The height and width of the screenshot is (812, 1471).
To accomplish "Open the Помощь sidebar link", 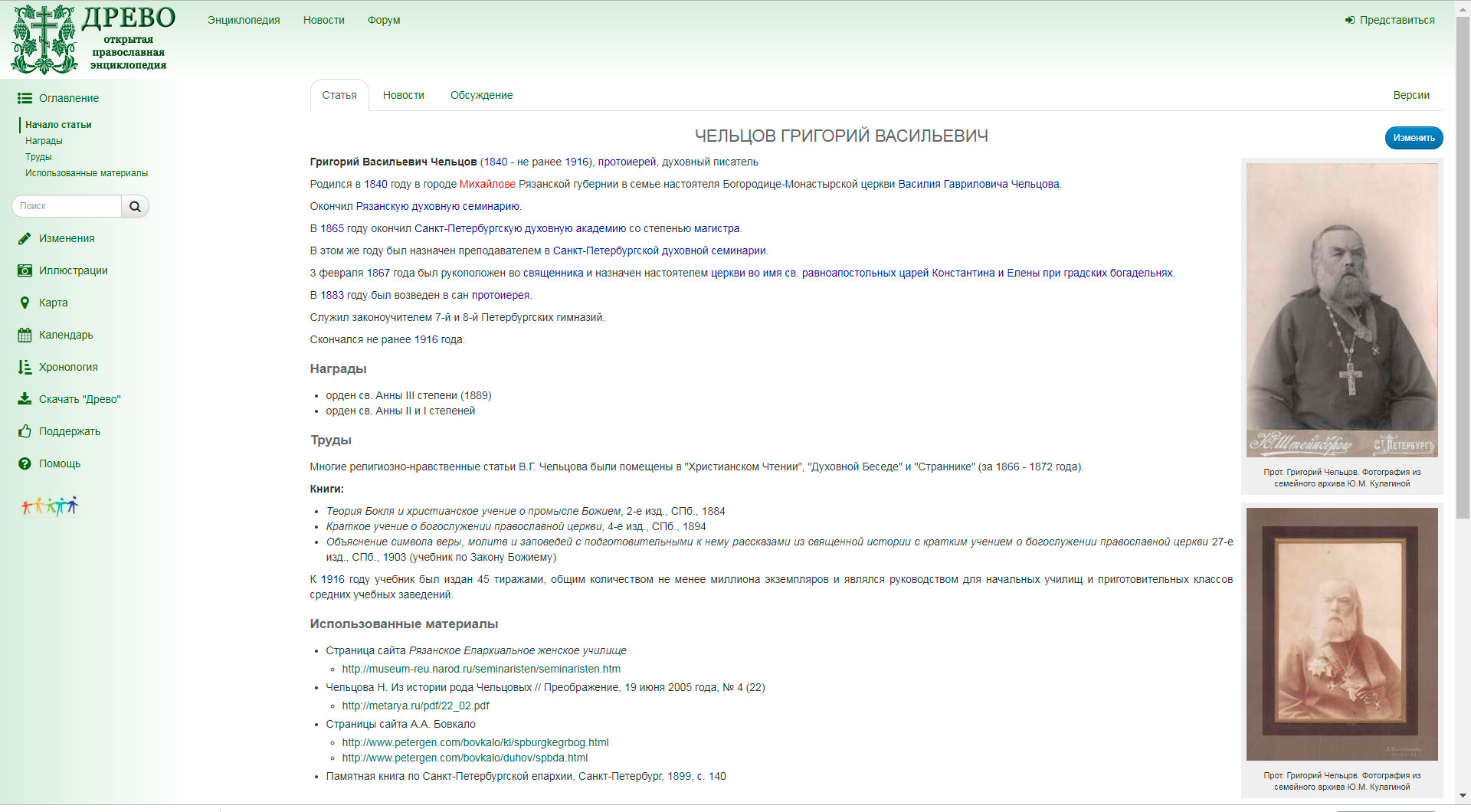I will coord(60,463).
